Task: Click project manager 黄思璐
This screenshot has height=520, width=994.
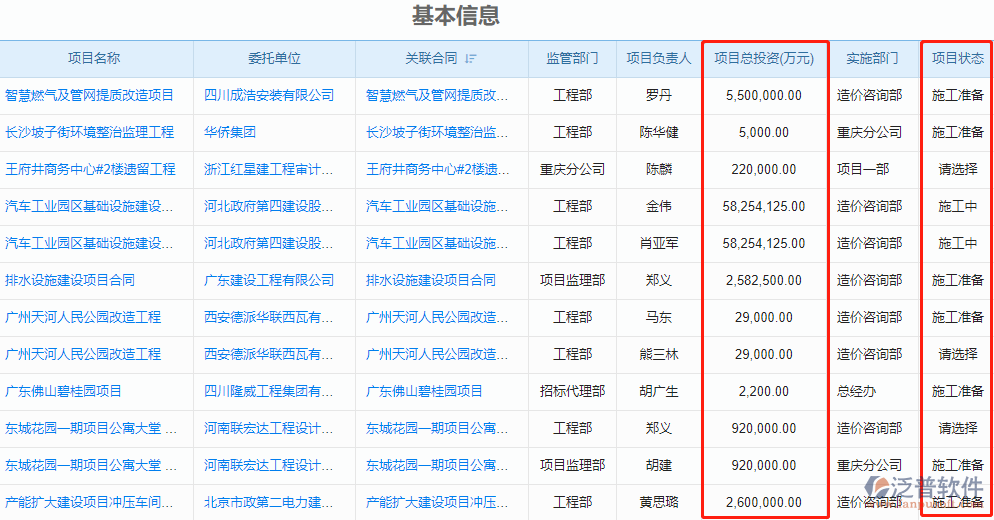Action: pos(659,502)
